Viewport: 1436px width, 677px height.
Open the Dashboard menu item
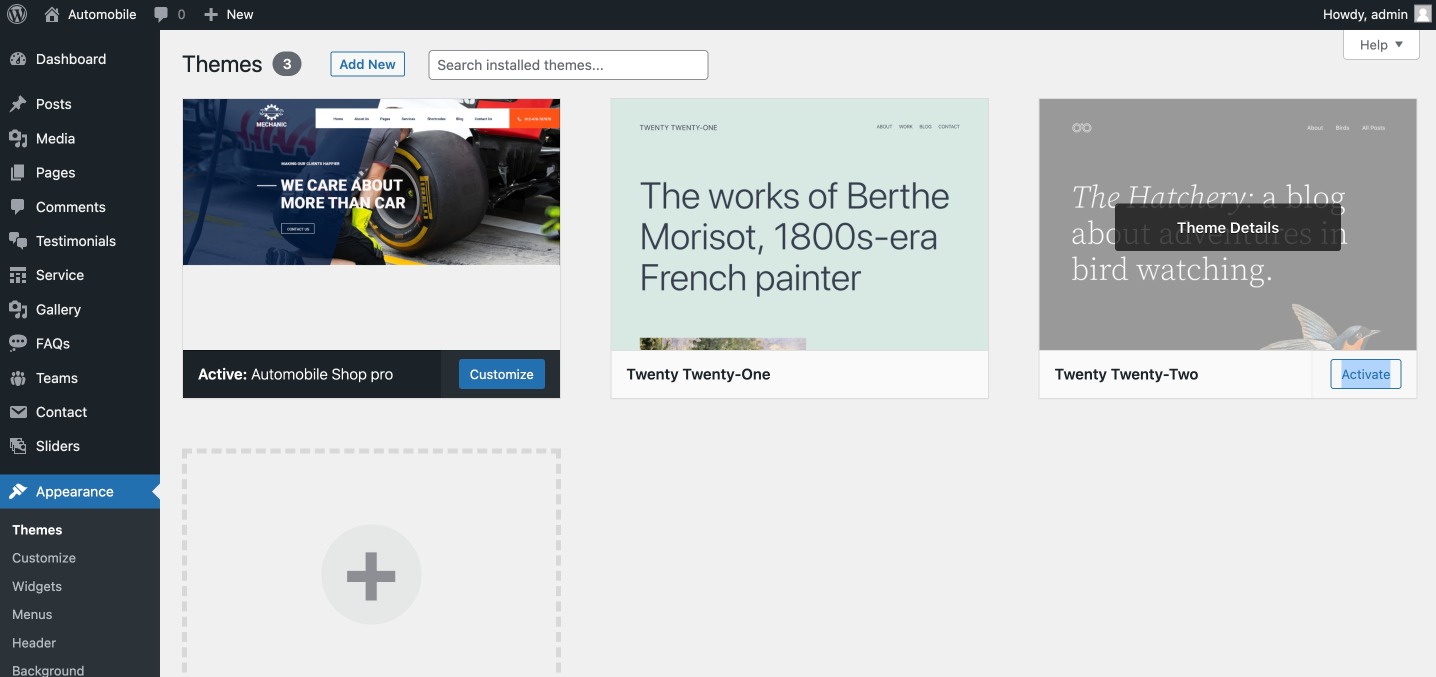coord(80,59)
